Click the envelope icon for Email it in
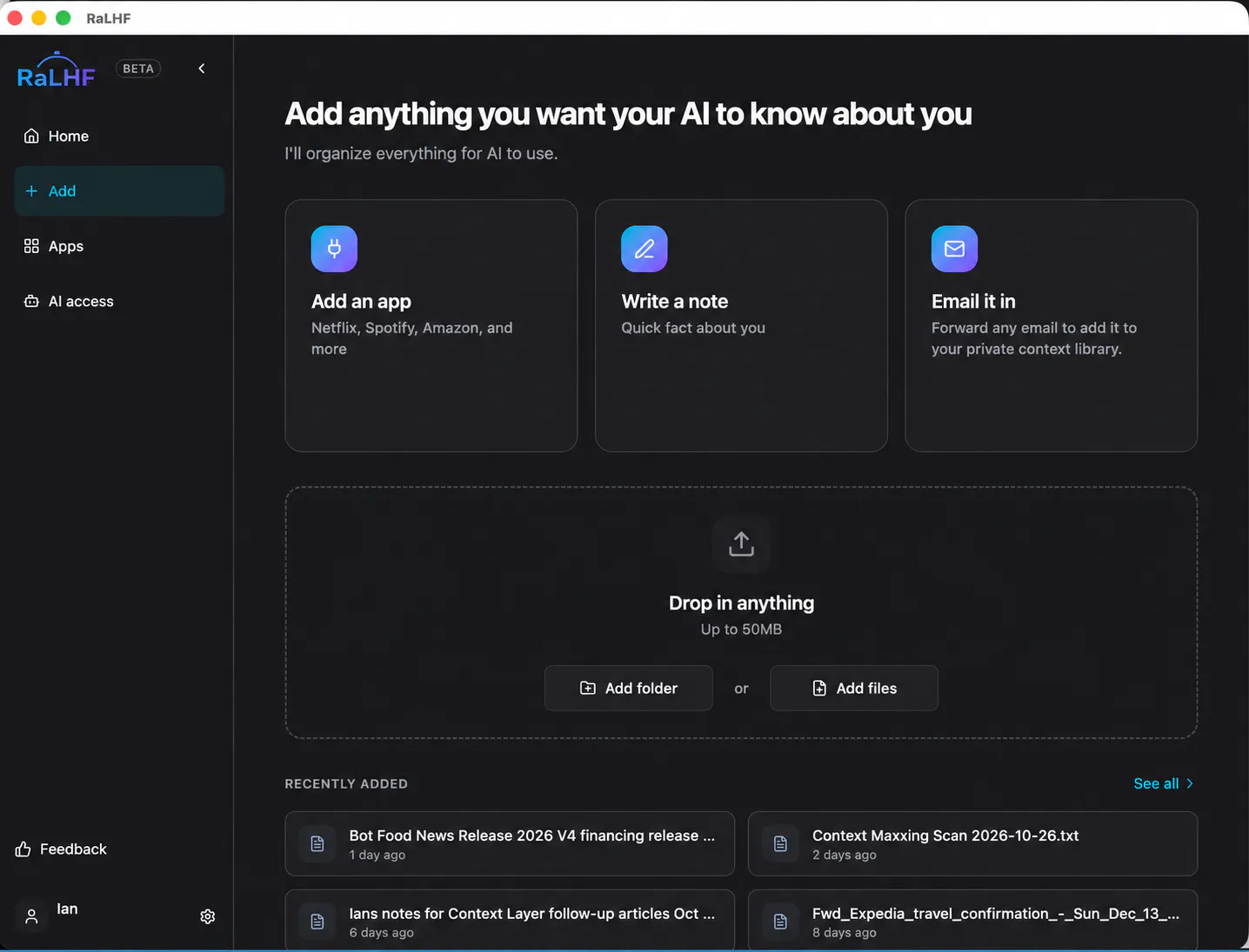Viewport: 1249px width, 952px height. click(954, 250)
